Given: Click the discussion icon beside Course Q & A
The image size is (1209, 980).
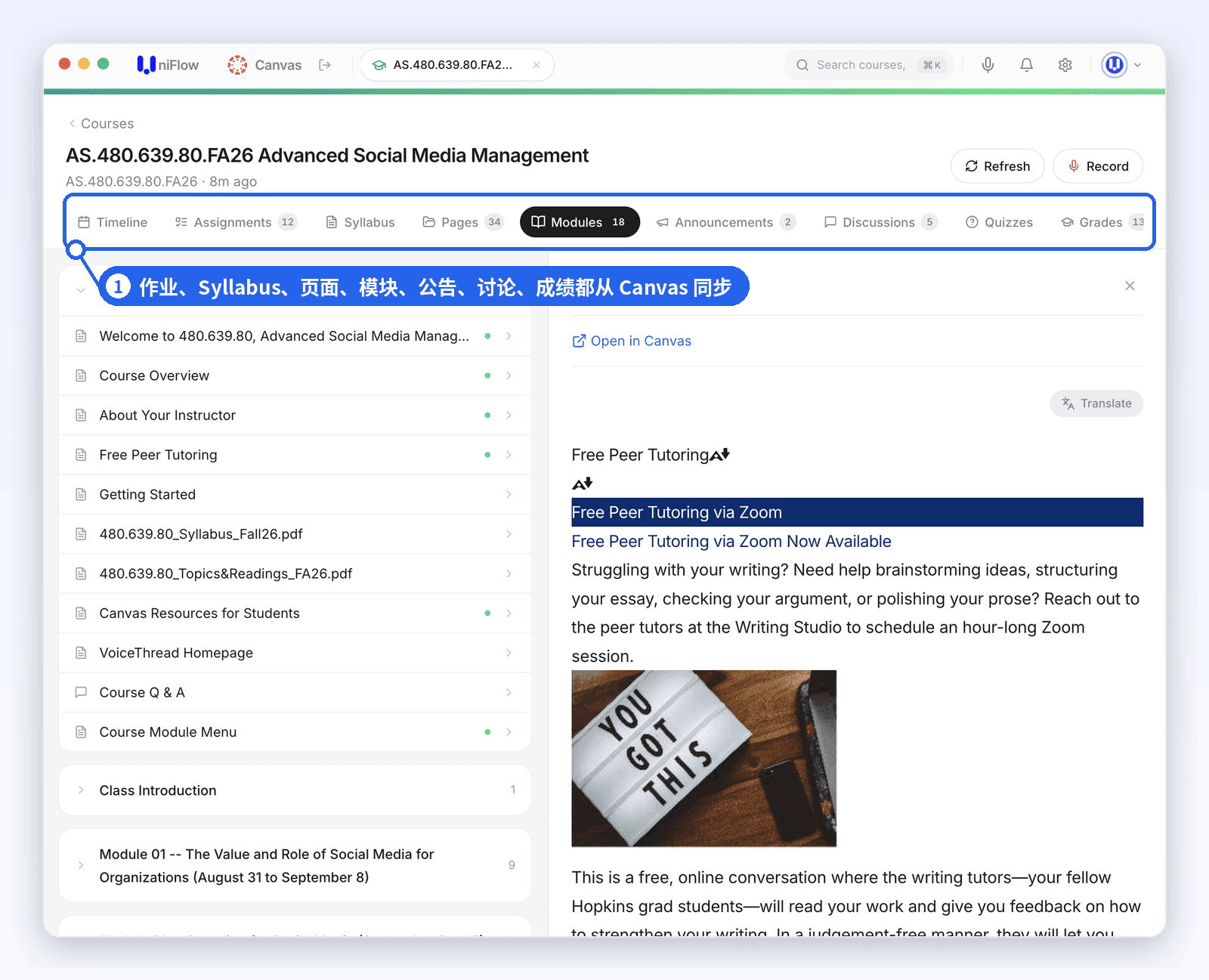Looking at the screenshot, I should tap(81, 692).
